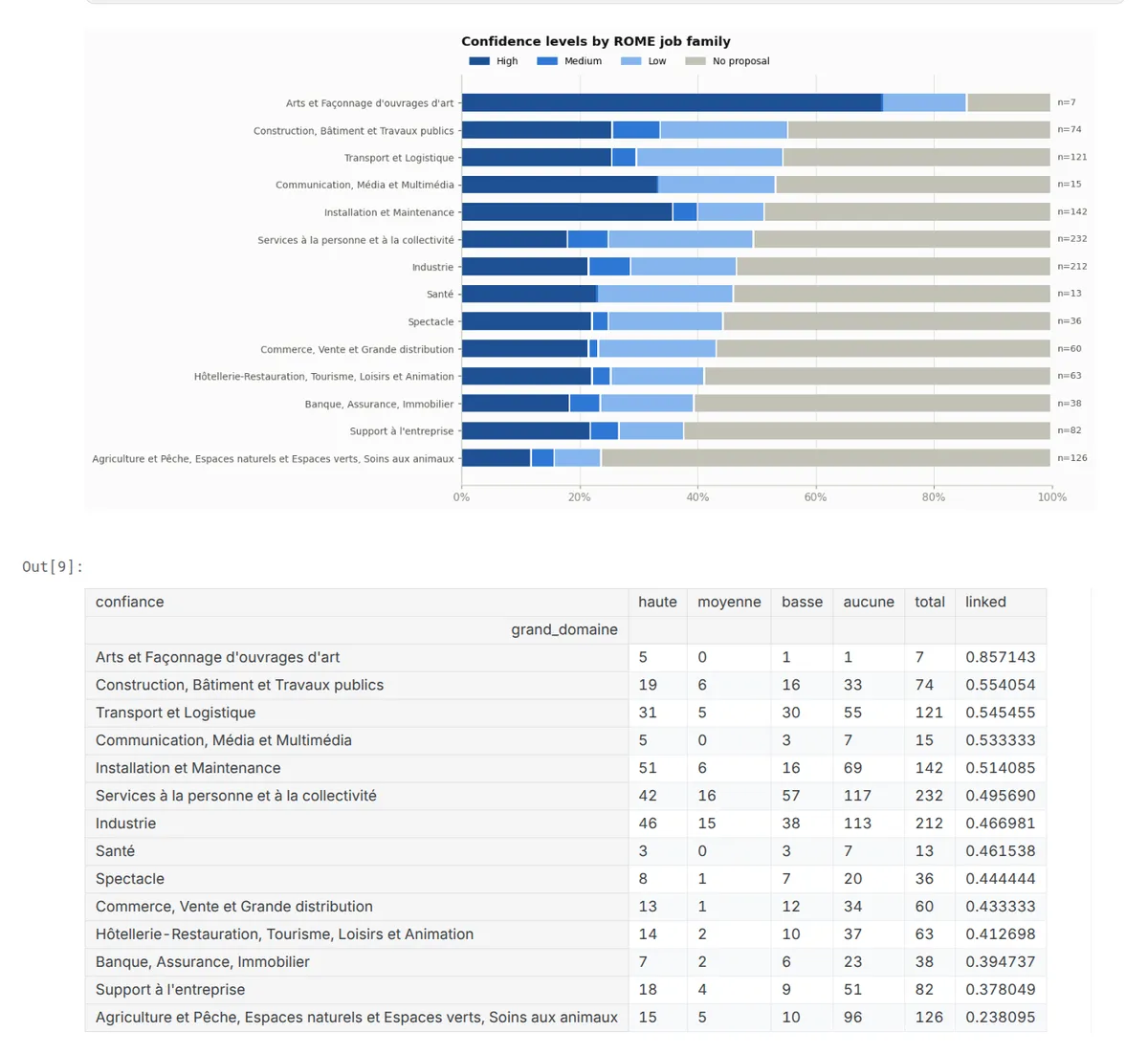Click the High legend color swatch
Viewport: 1148px width, 1054px height.
479,61
